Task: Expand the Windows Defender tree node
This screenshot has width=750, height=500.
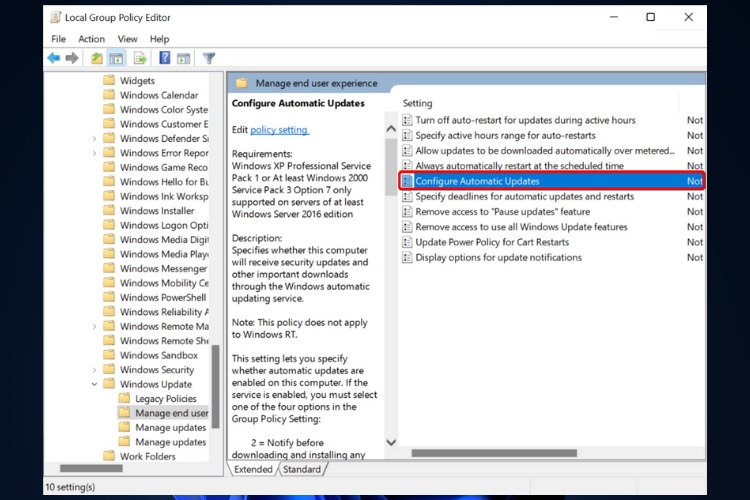Action: click(x=95, y=138)
